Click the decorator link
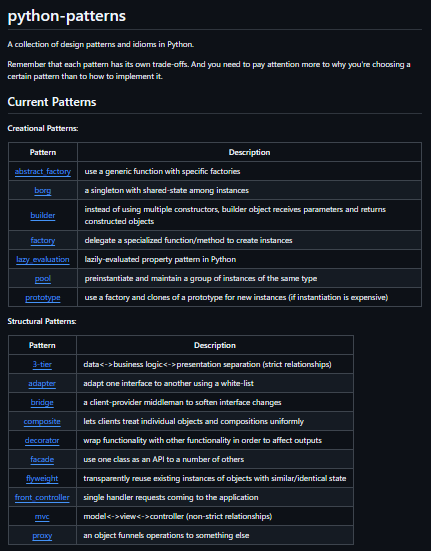Viewport: 431px width, 551px height. [x=42, y=440]
